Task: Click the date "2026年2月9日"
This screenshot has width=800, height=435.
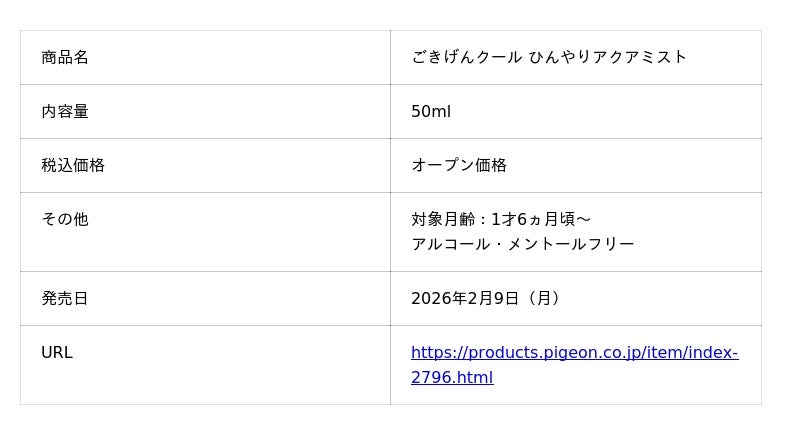Action: (465, 298)
